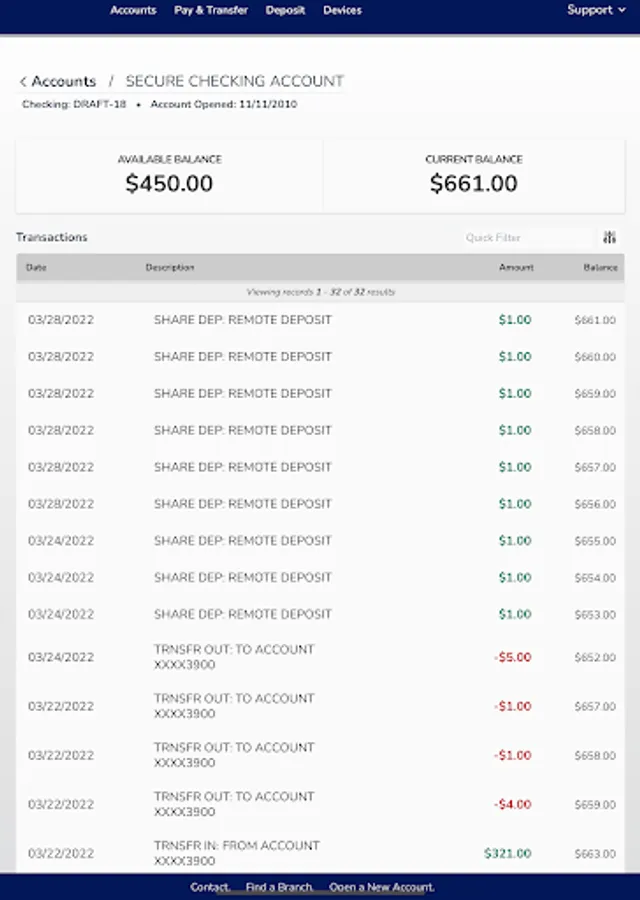Select remote deposit with $653.00 balance

pyautogui.click(x=320, y=614)
